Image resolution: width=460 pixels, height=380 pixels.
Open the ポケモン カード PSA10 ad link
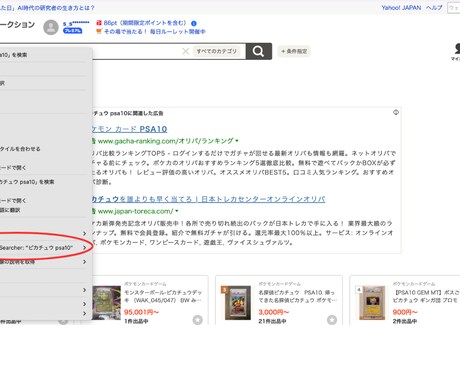click(129, 129)
